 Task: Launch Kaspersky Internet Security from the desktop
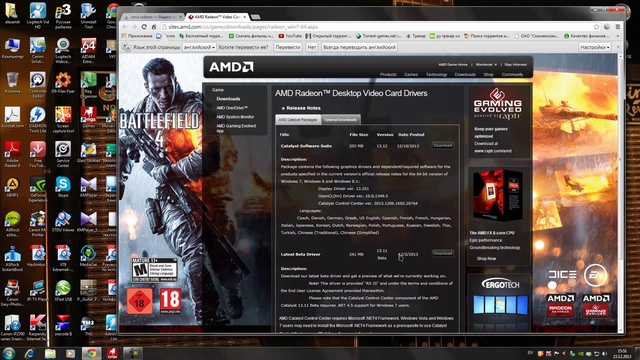click(38, 328)
